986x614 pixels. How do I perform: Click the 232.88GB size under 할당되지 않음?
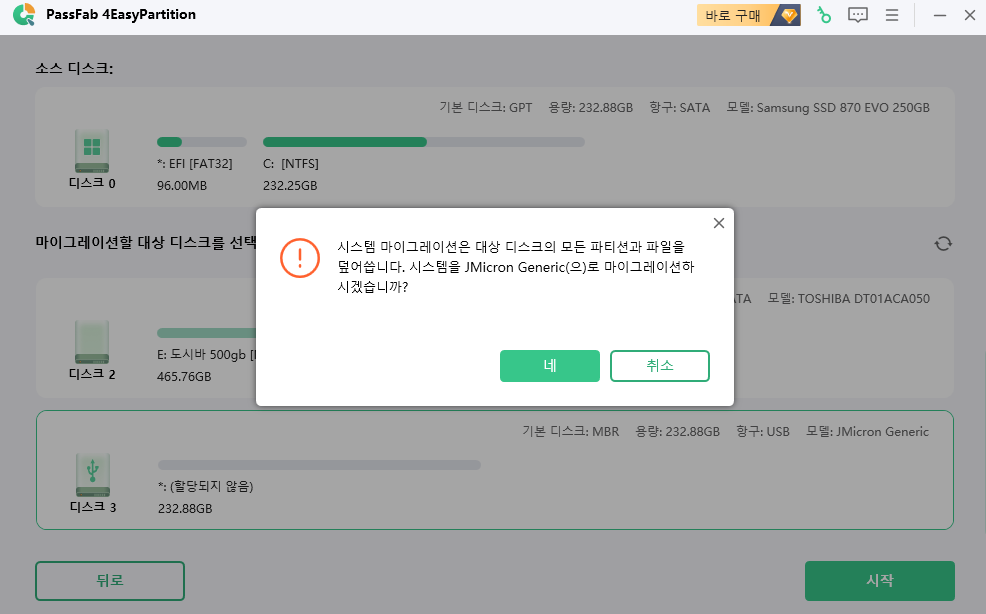185,508
